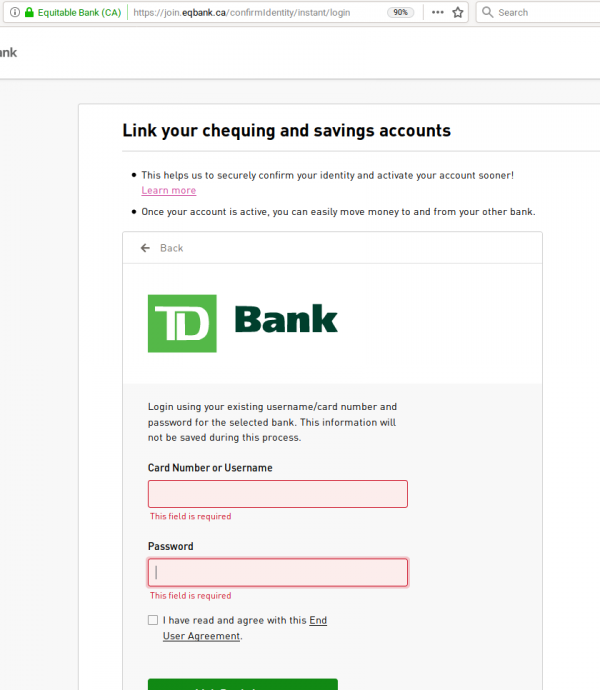The image size is (600, 690).
Task: Click the Equitable Bank (CA) identity label
Action: tap(79, 13)
